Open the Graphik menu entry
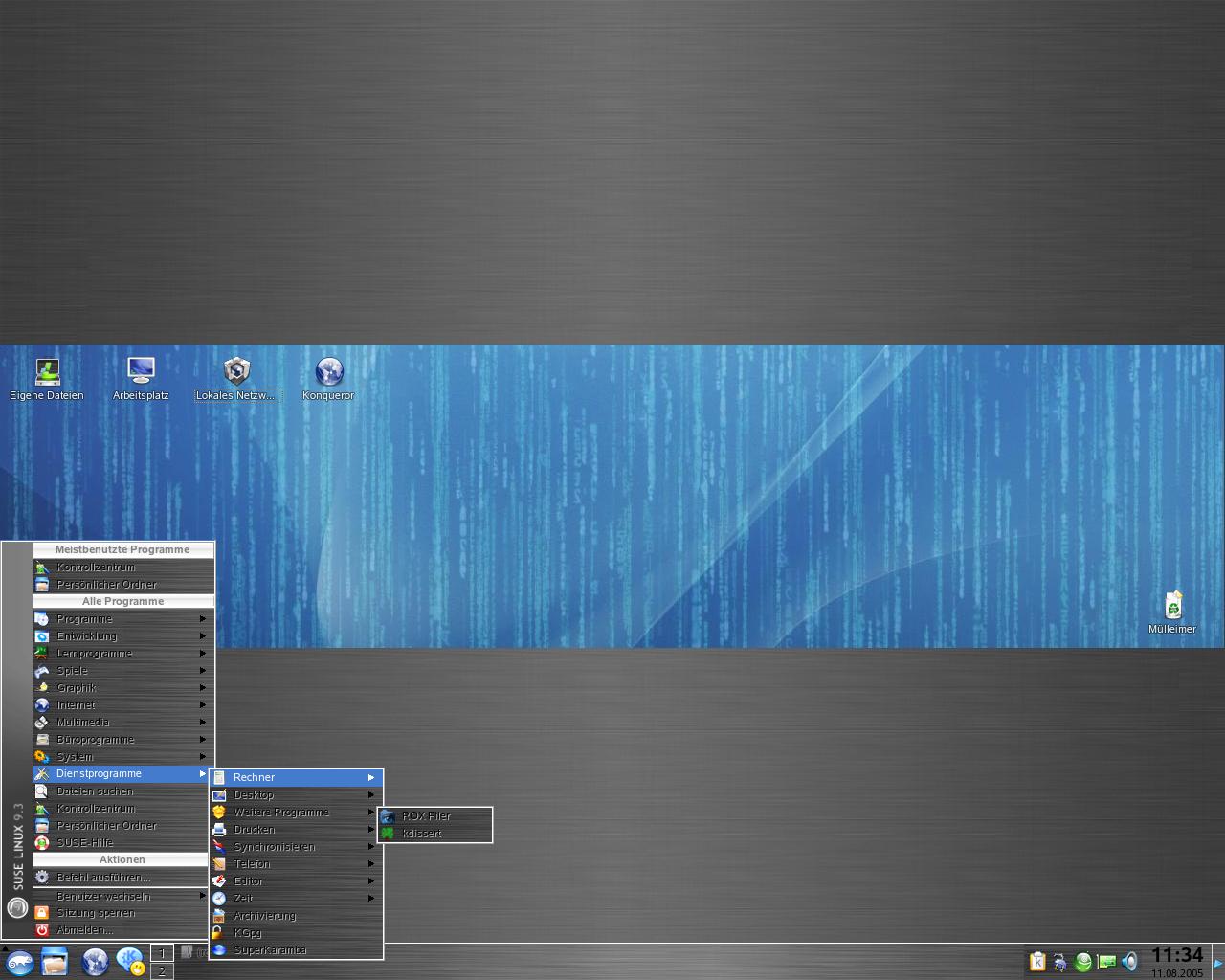The height and width of the screenshot is (980, 1225). tap(122, 688)
